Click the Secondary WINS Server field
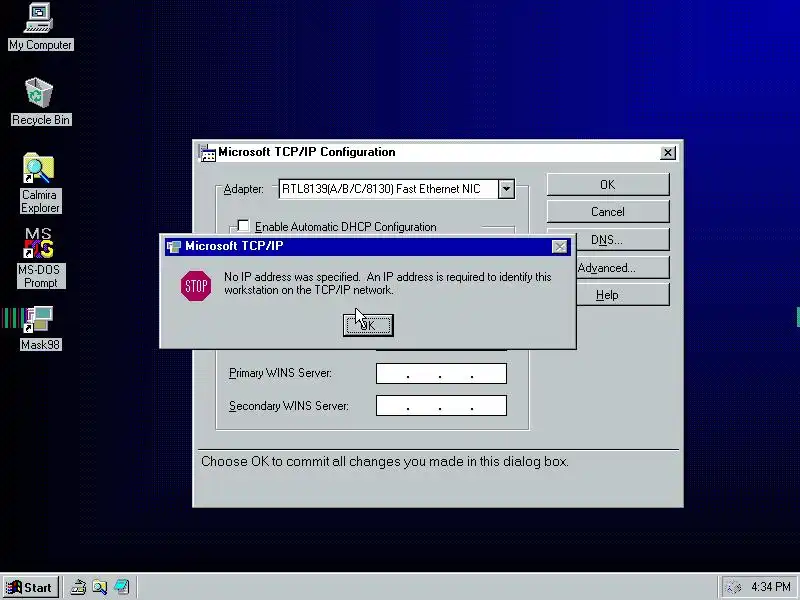Screen dimensions: 800x600 pos(441,406)
